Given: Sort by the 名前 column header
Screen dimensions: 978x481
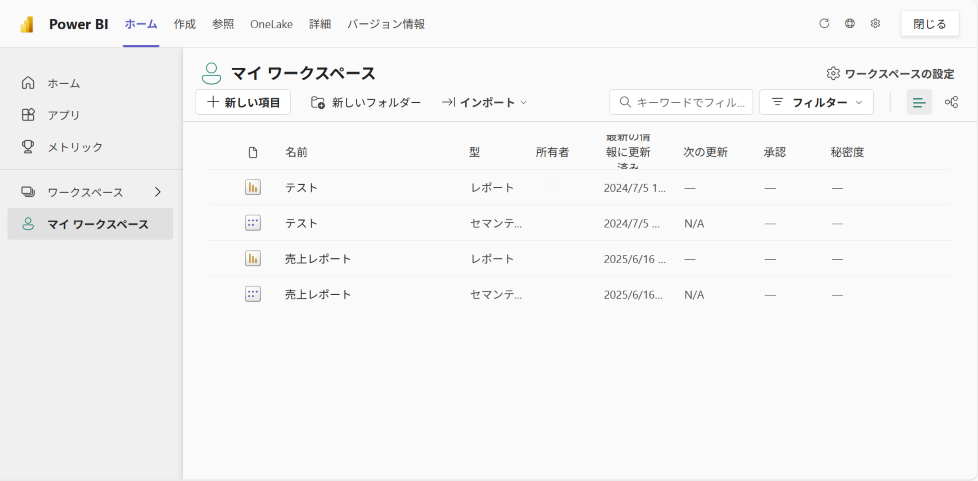Looking at the screenshot, I should point(296,152).
